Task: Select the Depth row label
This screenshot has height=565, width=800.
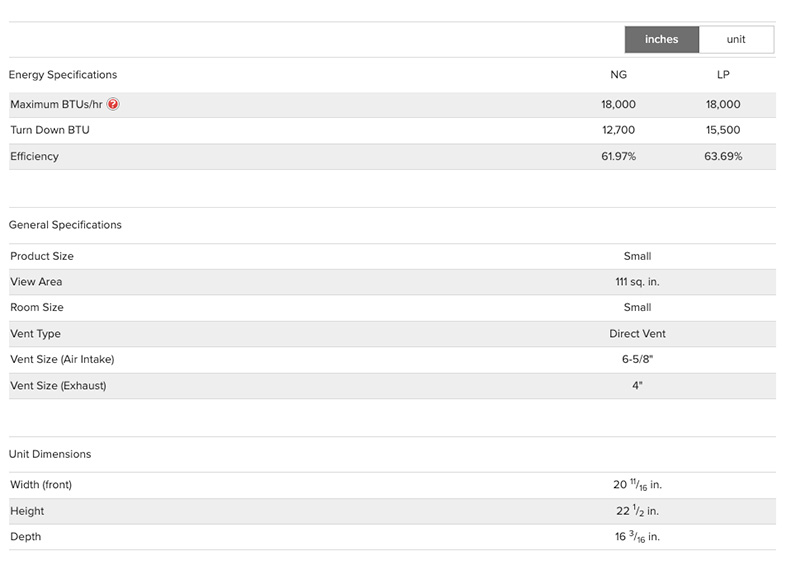Action: (26, 537)
